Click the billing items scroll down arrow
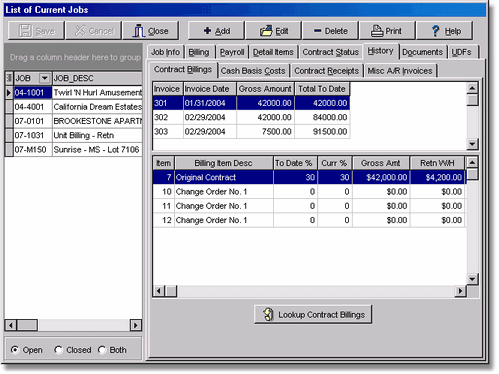The height and width of the screenshot is (374, 499). [x=472, y=279]
